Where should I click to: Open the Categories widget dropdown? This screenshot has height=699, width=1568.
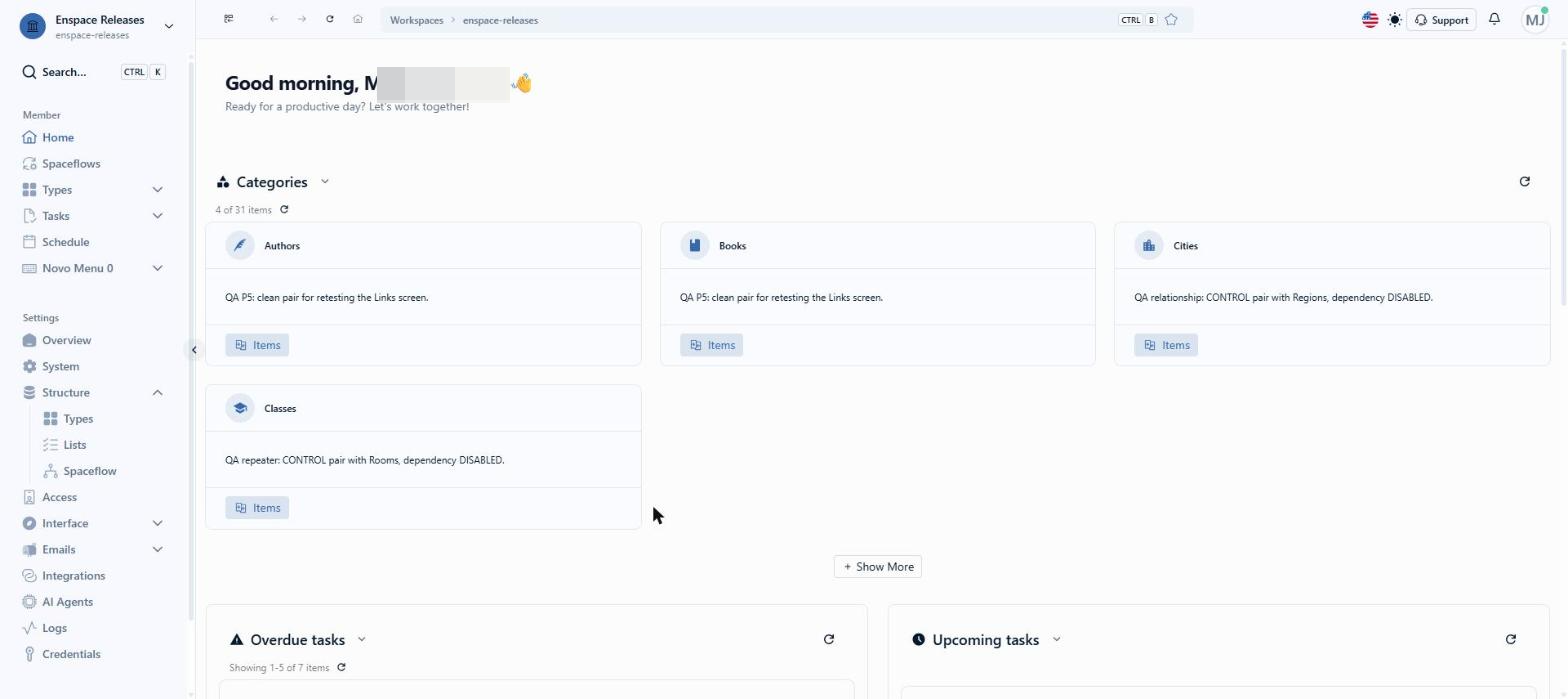(x=325, y=182)
